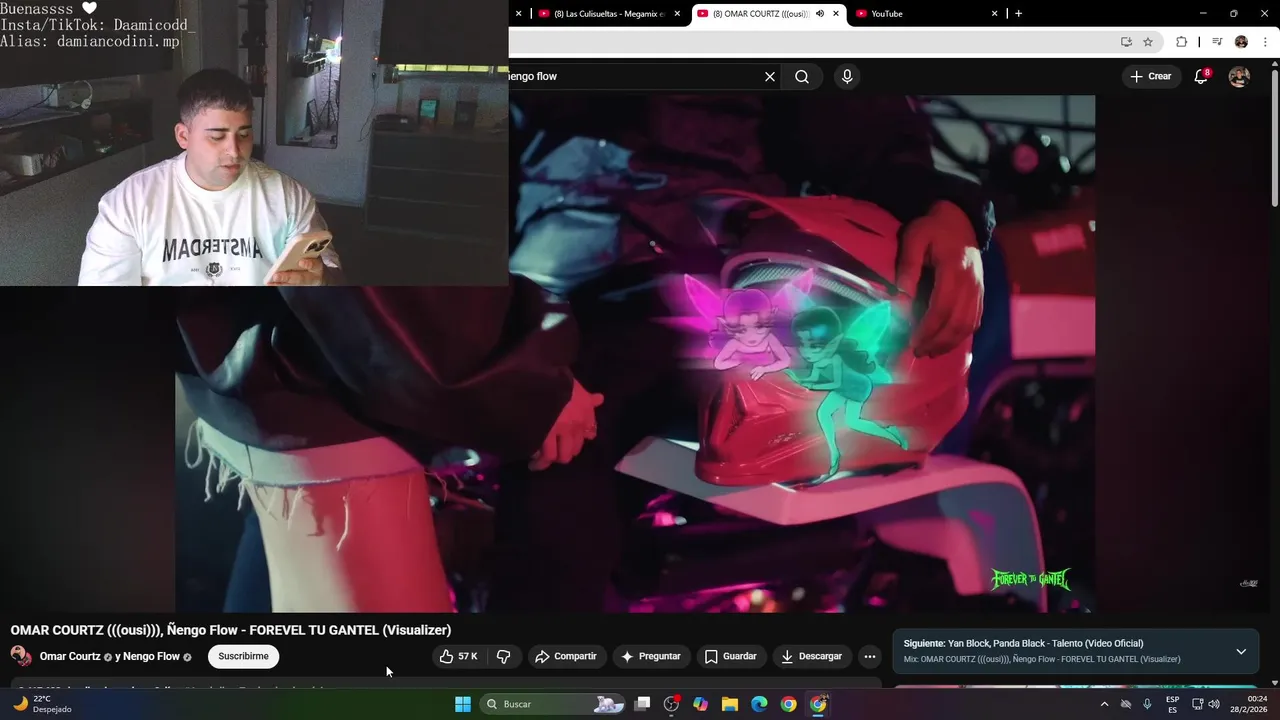Close the OMAR COURTZ tab

[x=836, y=14]
